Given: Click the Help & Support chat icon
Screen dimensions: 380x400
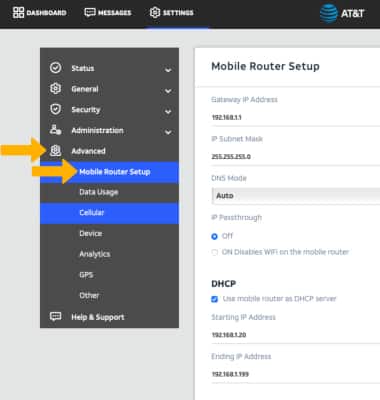Looking at the screenshot, I should [x=55, y=316].
